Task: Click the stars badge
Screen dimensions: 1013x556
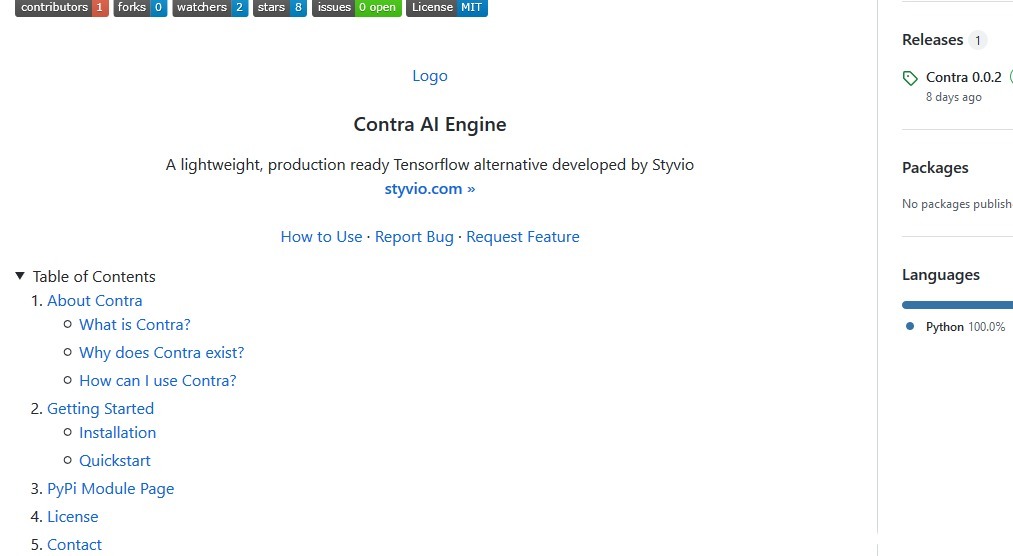Action: (280, 8)
